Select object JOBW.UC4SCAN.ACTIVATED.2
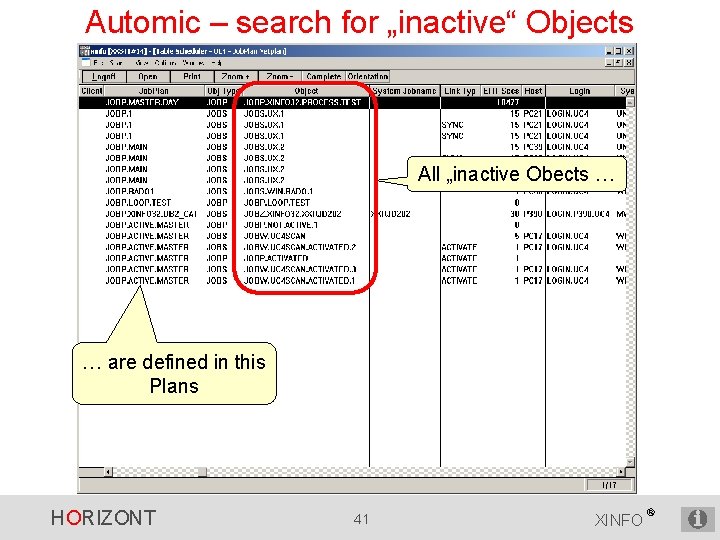The image size is (720, 540). (x=300, y=247)
